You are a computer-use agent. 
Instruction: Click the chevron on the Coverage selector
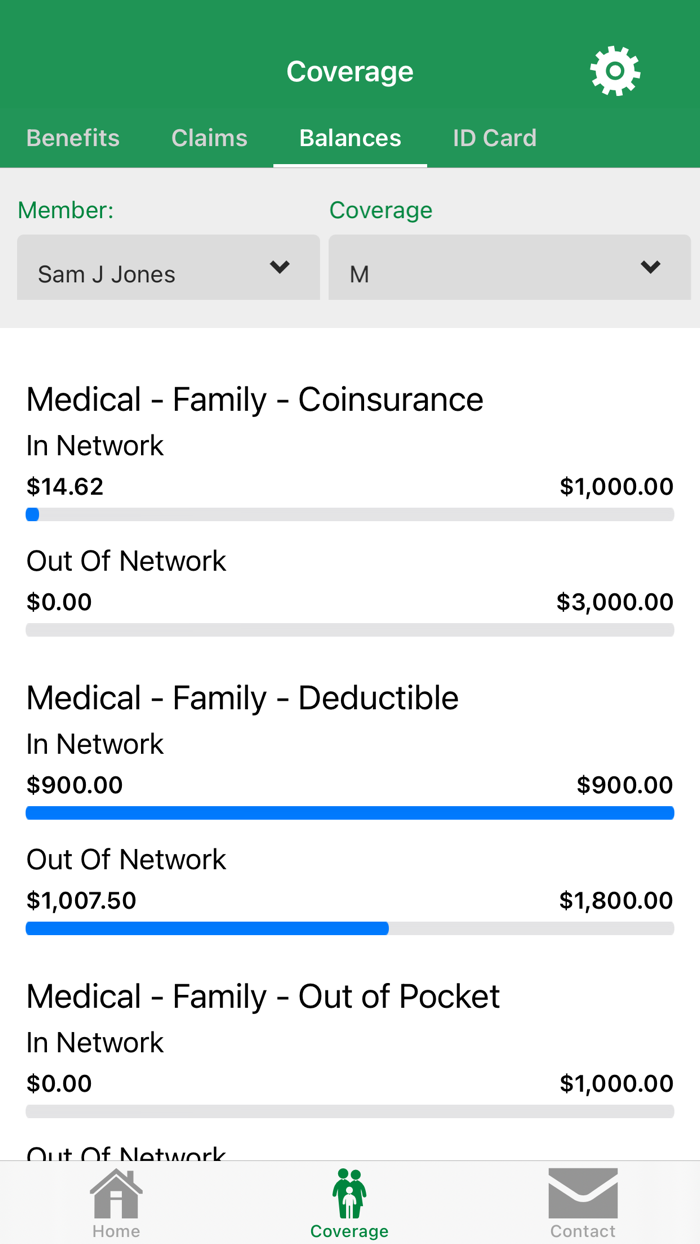click(x=650, y=267)
